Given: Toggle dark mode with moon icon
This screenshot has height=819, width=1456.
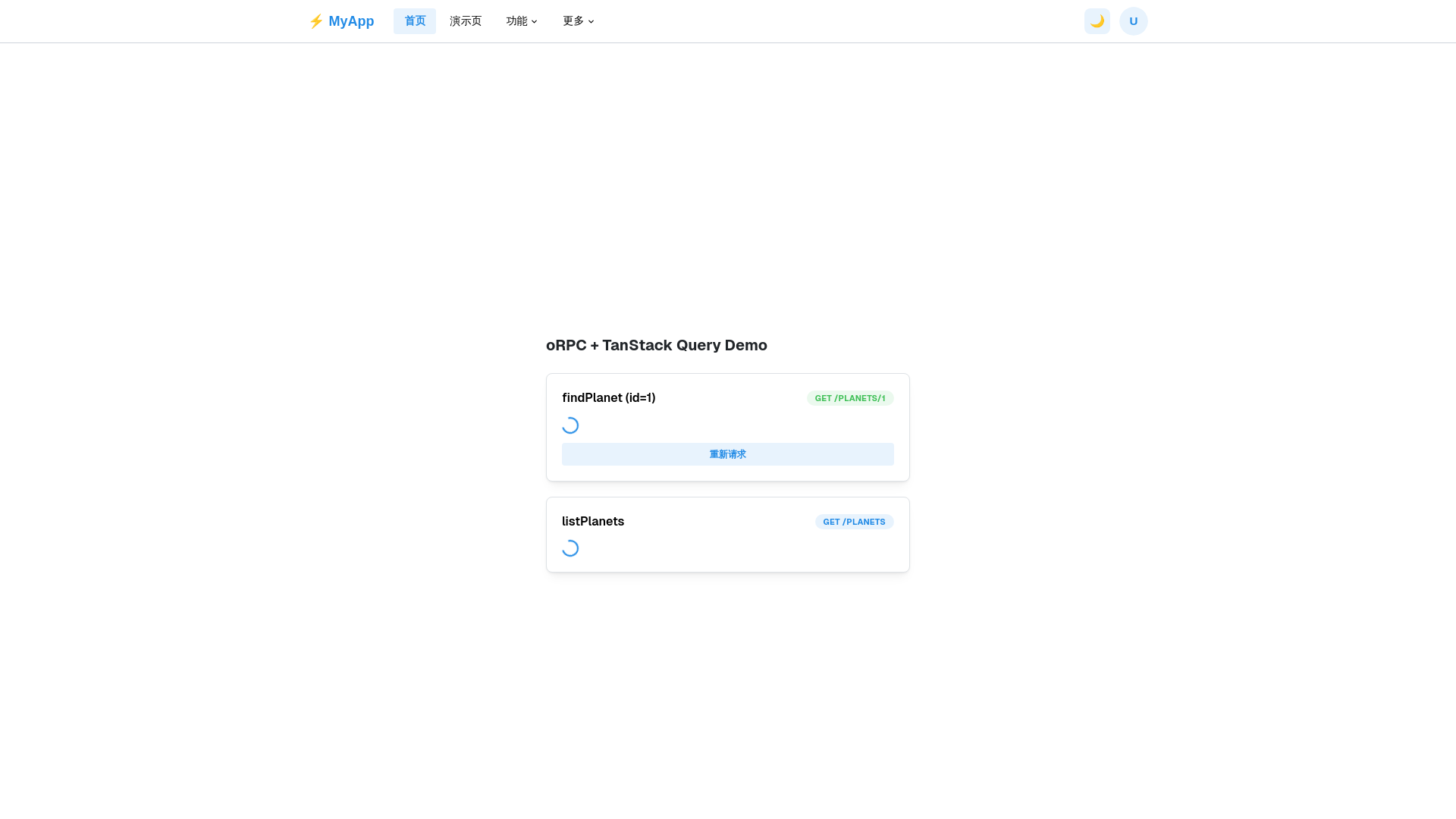Looking at the screenshot, I should (x=1097, y=21).
